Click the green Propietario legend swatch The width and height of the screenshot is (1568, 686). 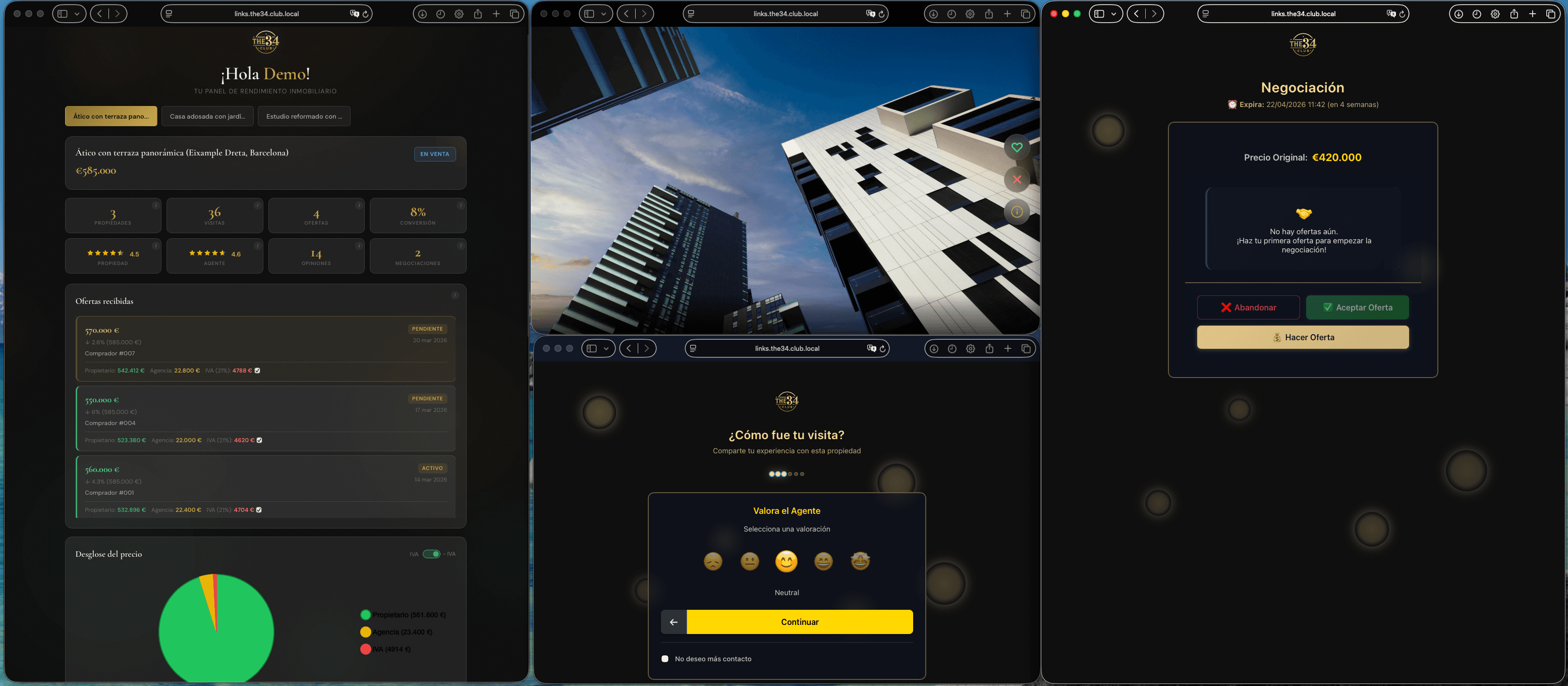coord(365,615)
